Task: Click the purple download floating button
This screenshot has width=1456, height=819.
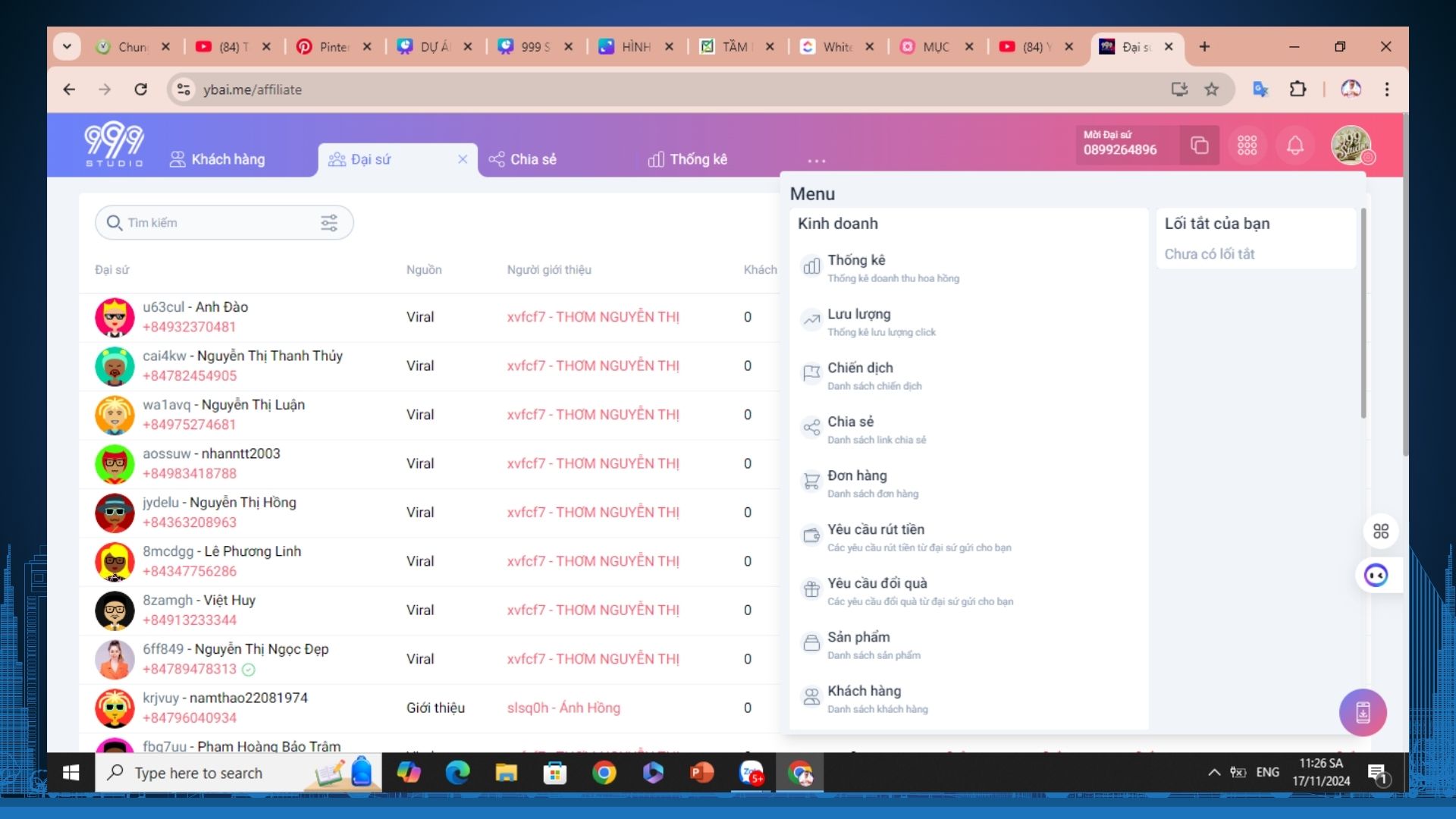Action: 1363,712
